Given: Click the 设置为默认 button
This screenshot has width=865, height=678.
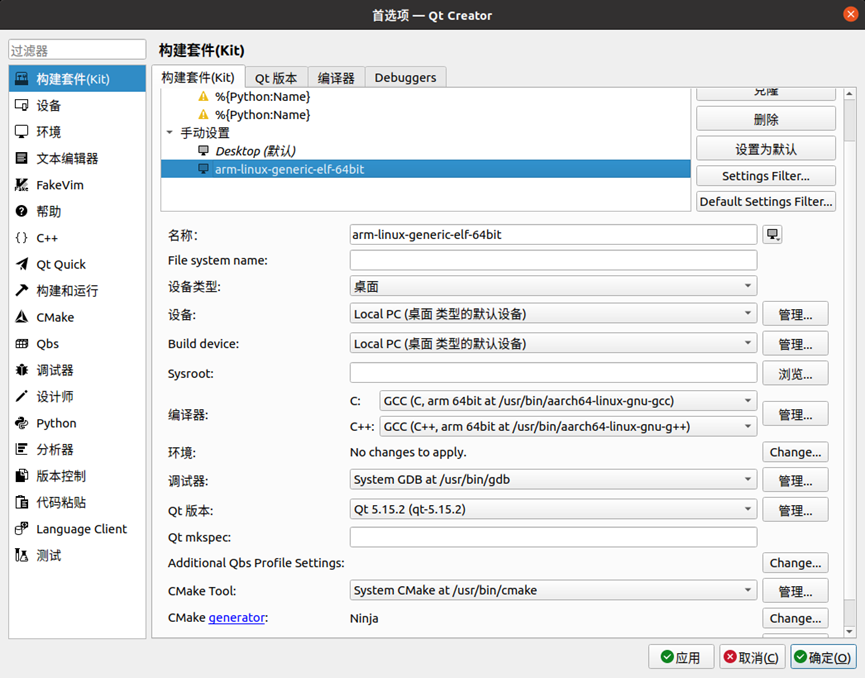Looking at the screenshot, I should click(766, 148).
